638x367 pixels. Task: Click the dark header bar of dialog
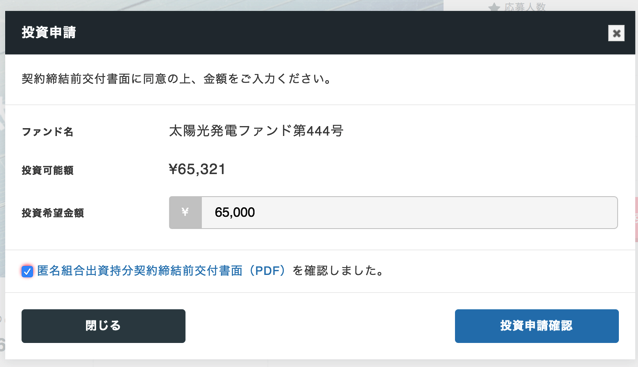click(320, 33)
